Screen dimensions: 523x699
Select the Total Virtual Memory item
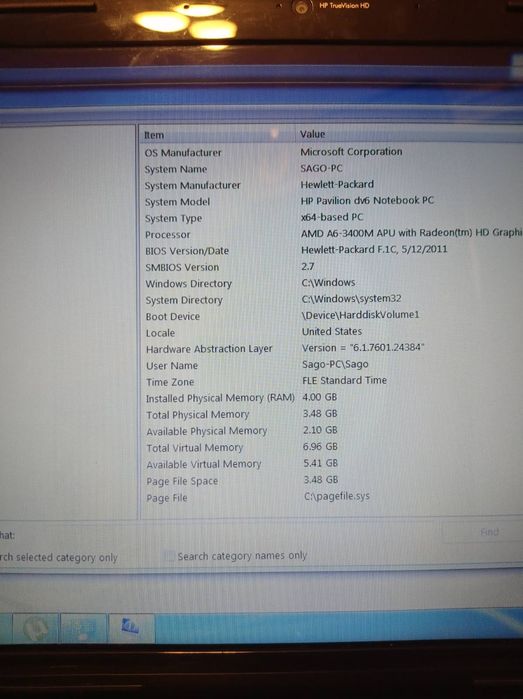(x=195, y=448)
